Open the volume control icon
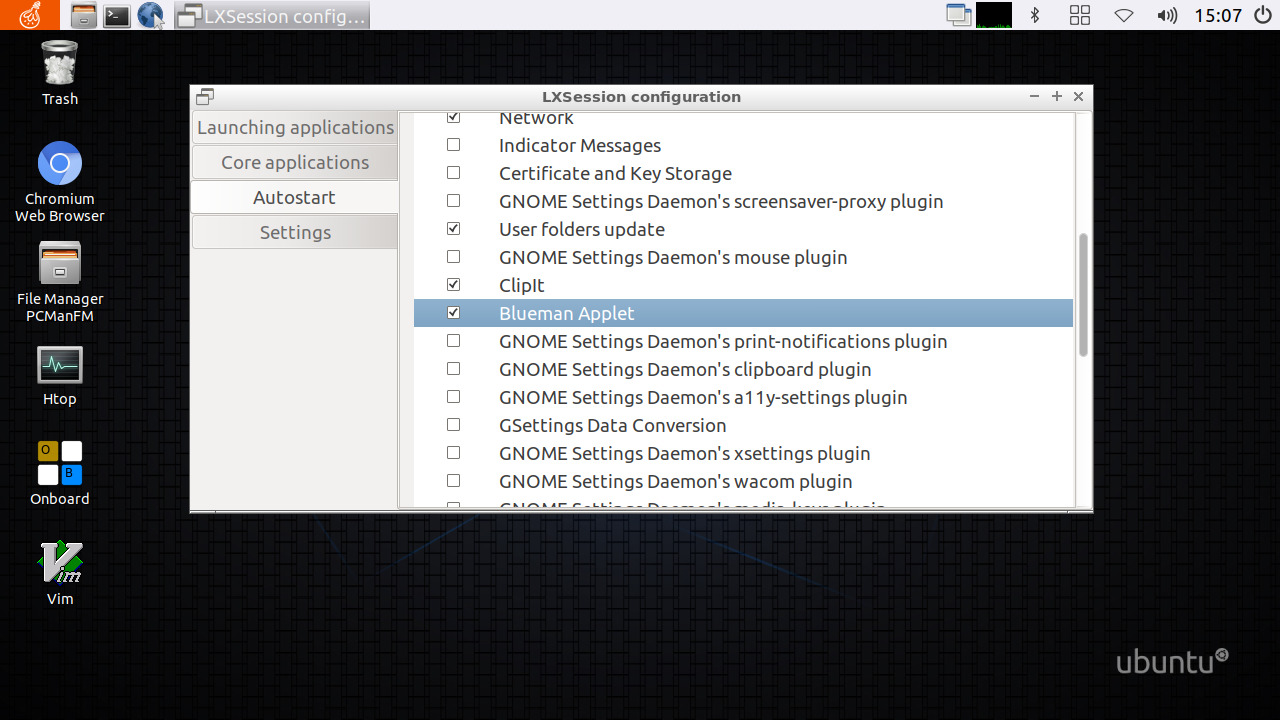The width and height of the screenshot is (1280, 720). 1167,15
